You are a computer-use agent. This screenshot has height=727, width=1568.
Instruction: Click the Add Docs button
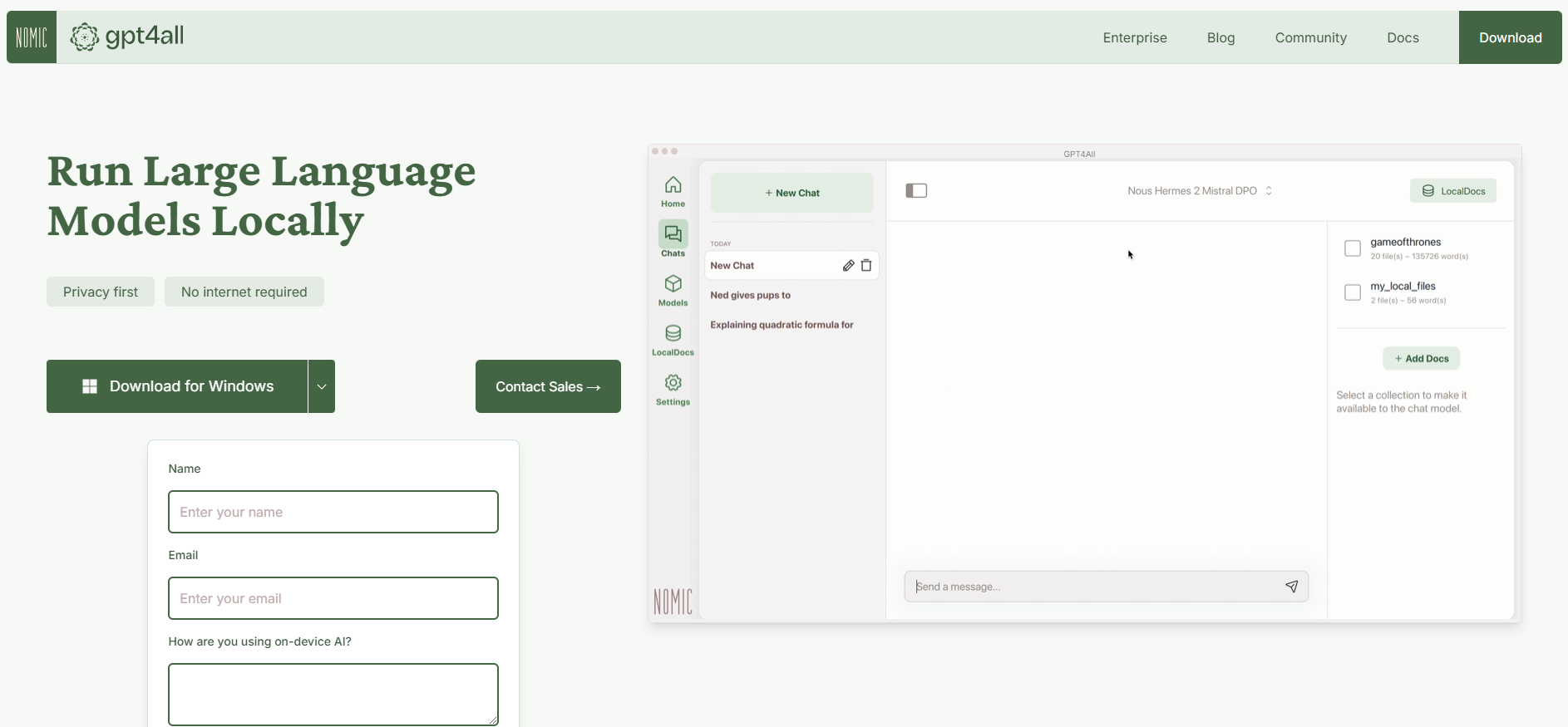pyautogui.click(x=1421, y=359)
